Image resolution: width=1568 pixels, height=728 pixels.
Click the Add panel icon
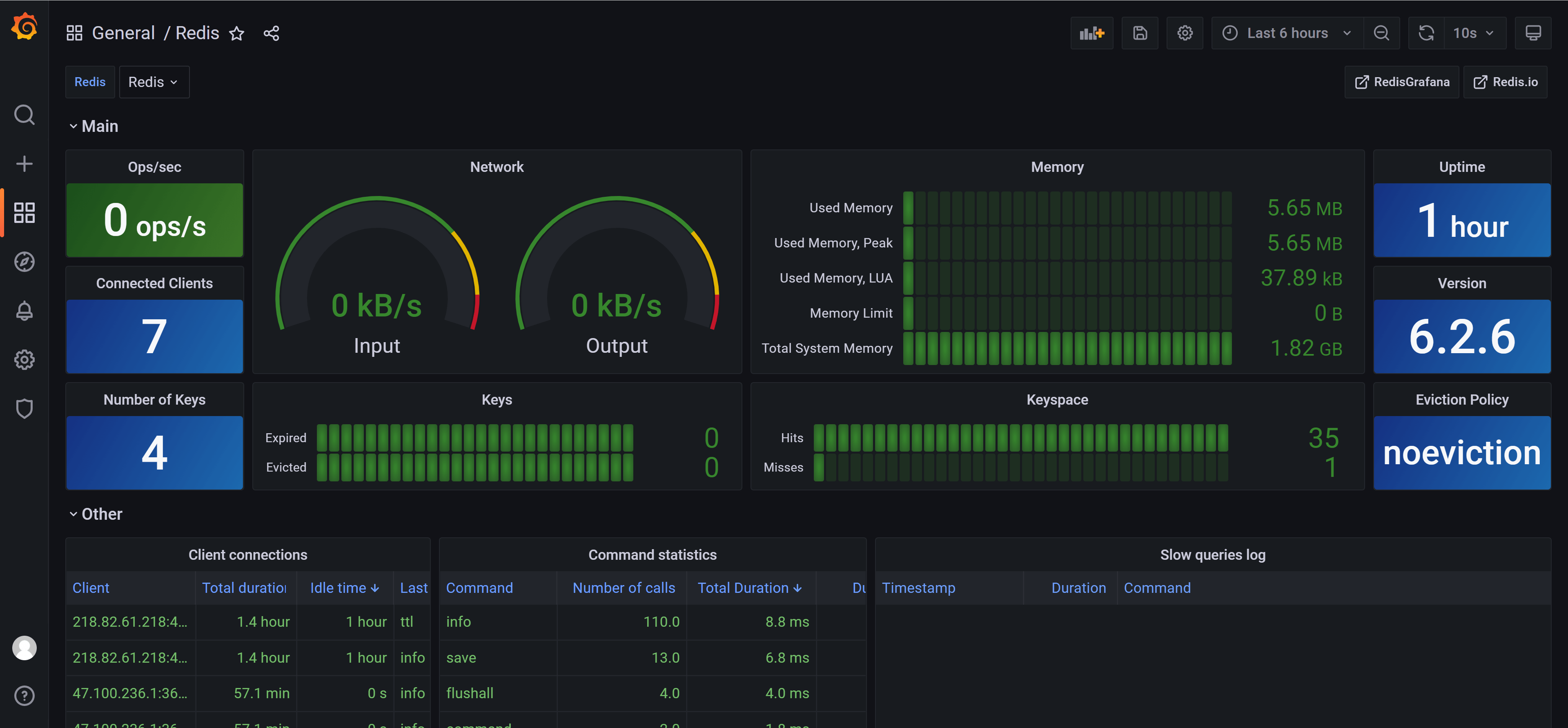point(1091,33)
